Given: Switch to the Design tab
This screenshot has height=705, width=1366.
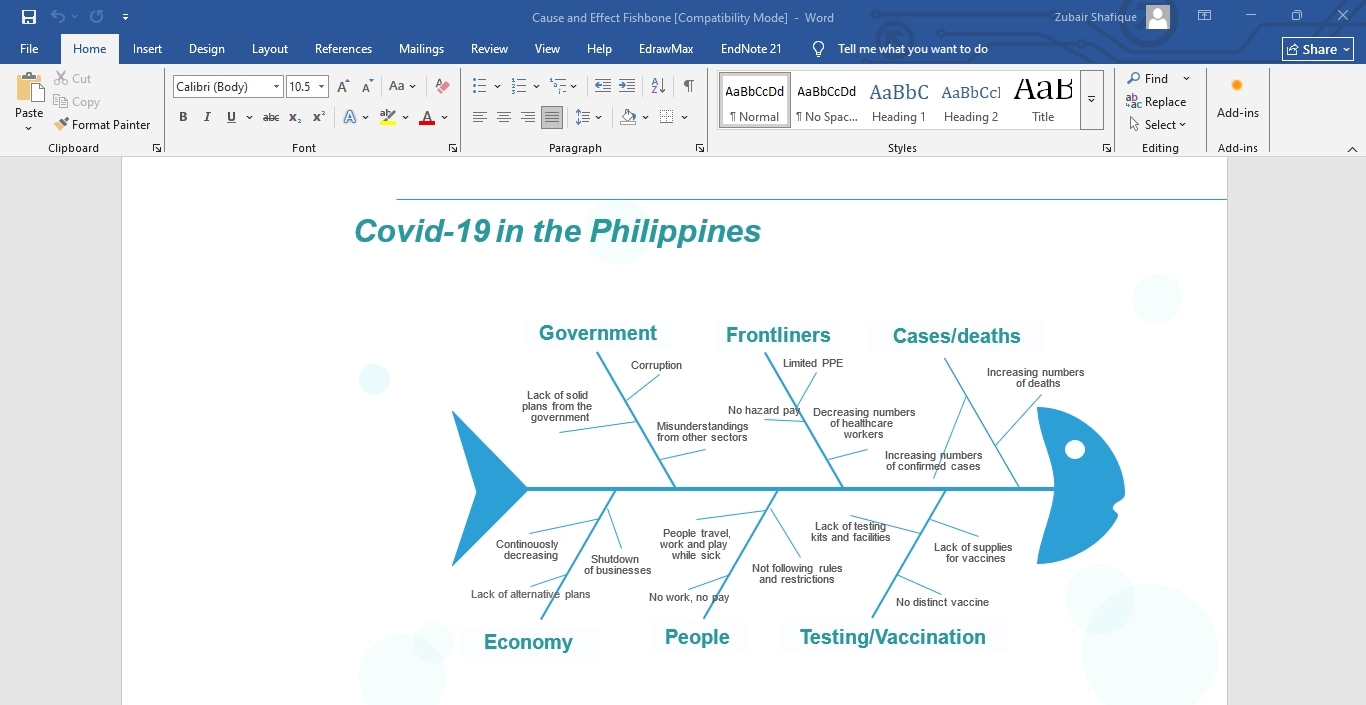Looking at the screenshot, I should click(207, 49).
